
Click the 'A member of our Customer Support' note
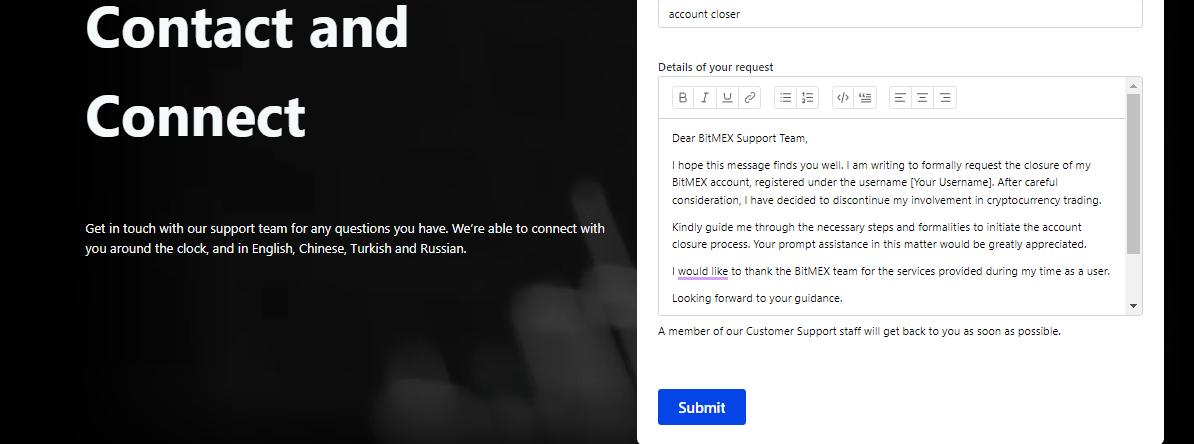pos(859,331)
